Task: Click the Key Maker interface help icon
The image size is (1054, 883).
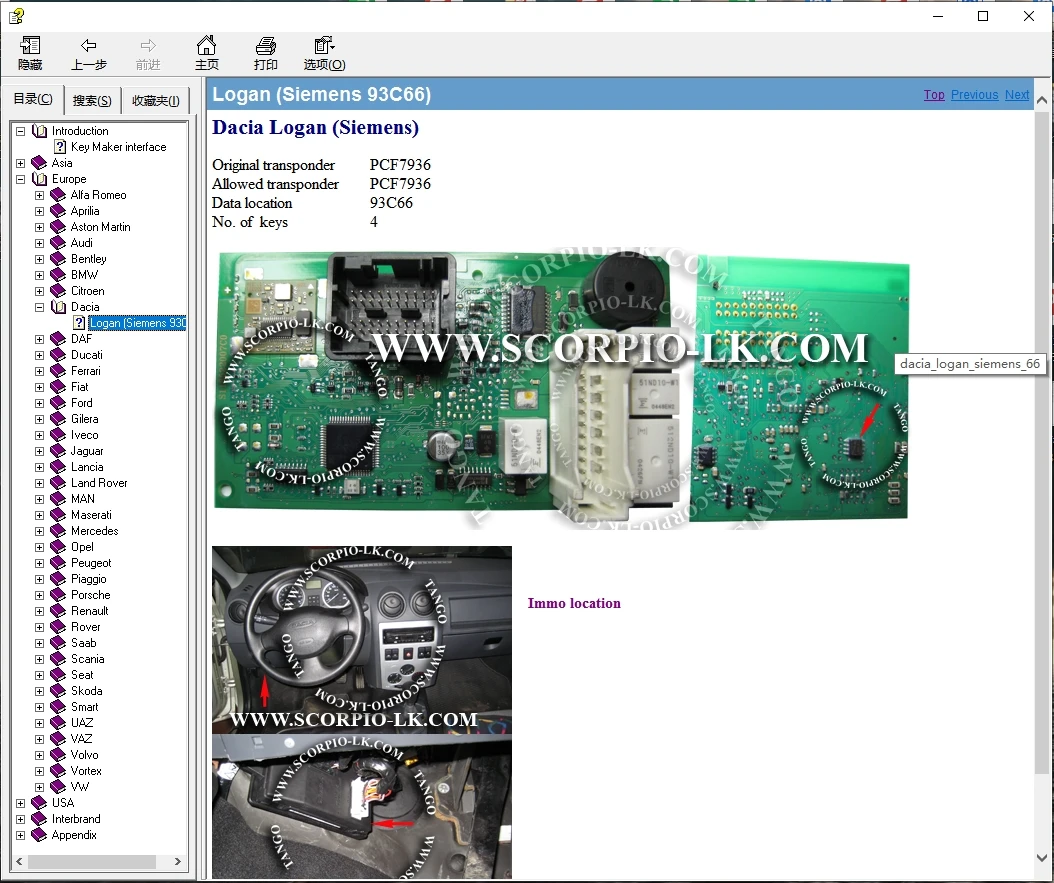Action: [x=60, y=147]
